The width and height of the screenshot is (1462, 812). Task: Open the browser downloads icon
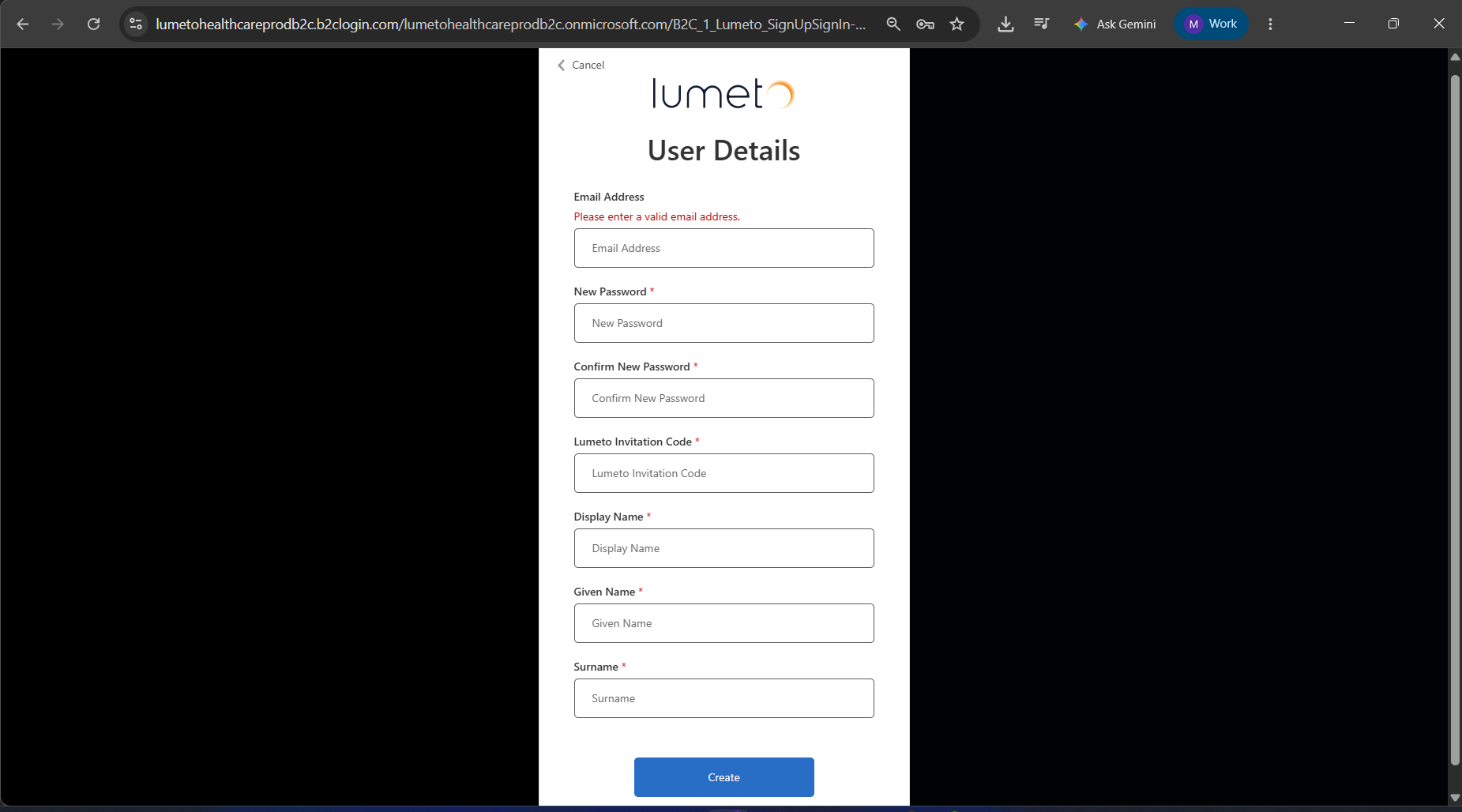tap(1005, 24)
